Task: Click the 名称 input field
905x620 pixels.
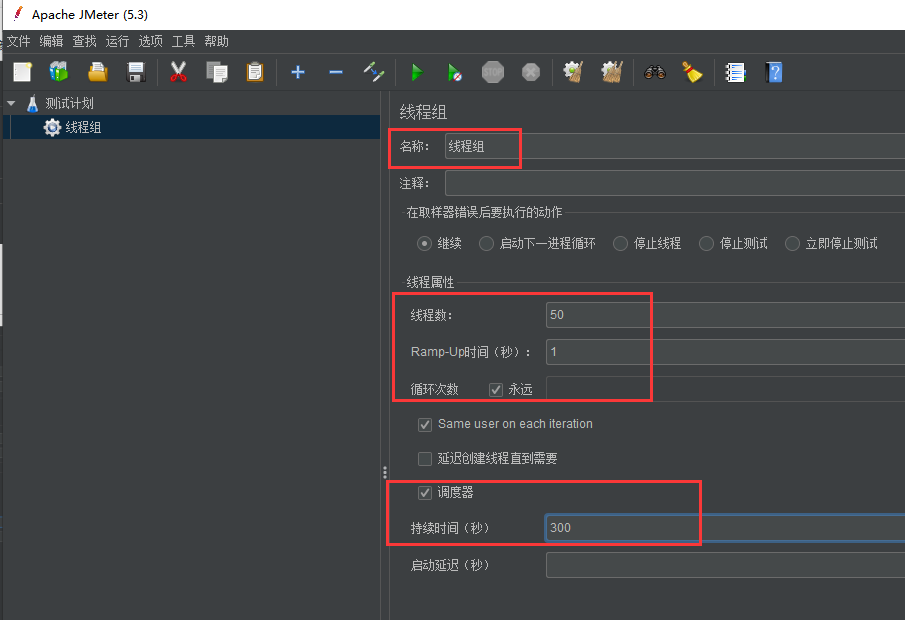Action: tap(675, 146)
